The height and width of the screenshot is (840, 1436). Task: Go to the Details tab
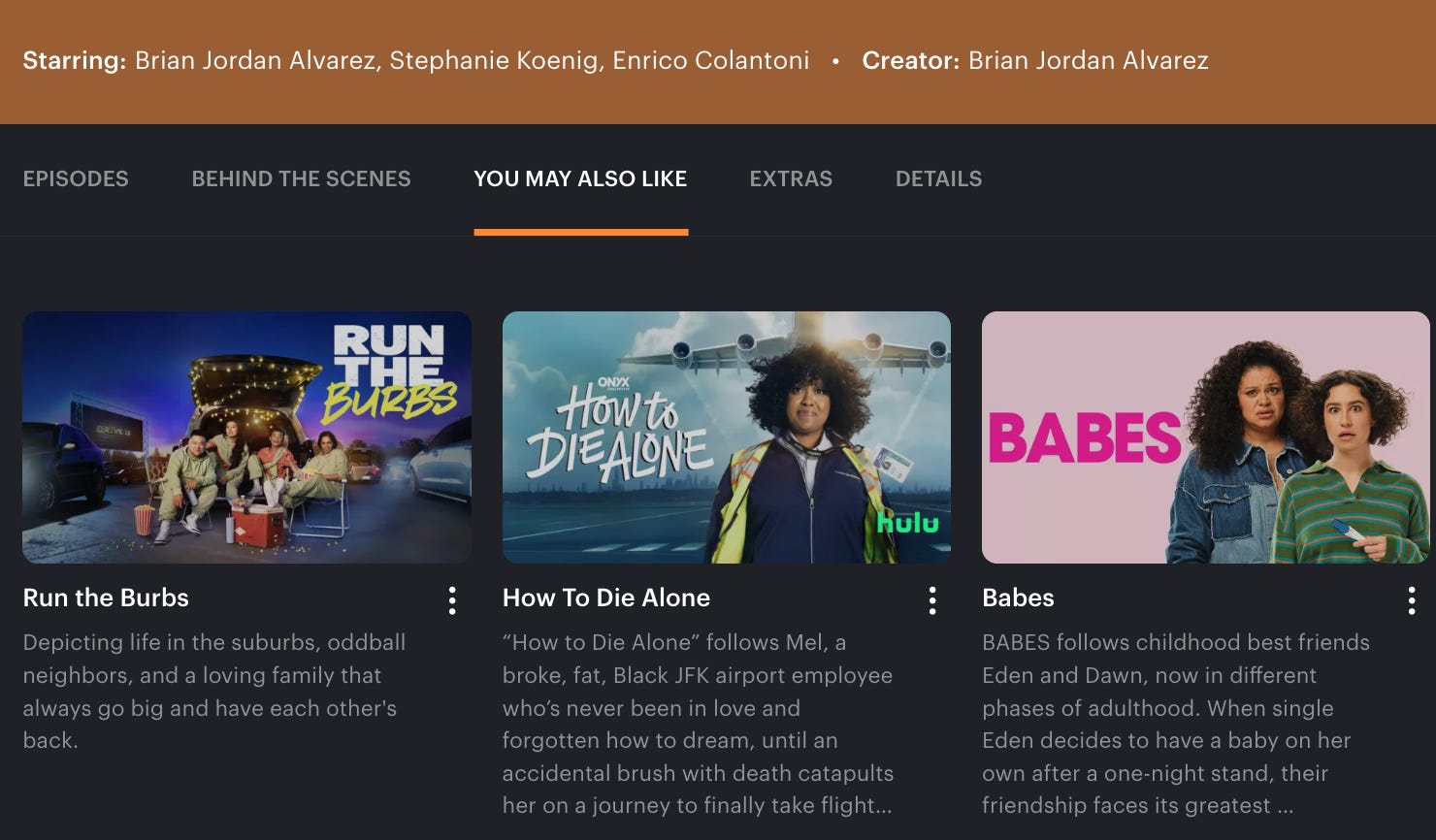(938, 178)
